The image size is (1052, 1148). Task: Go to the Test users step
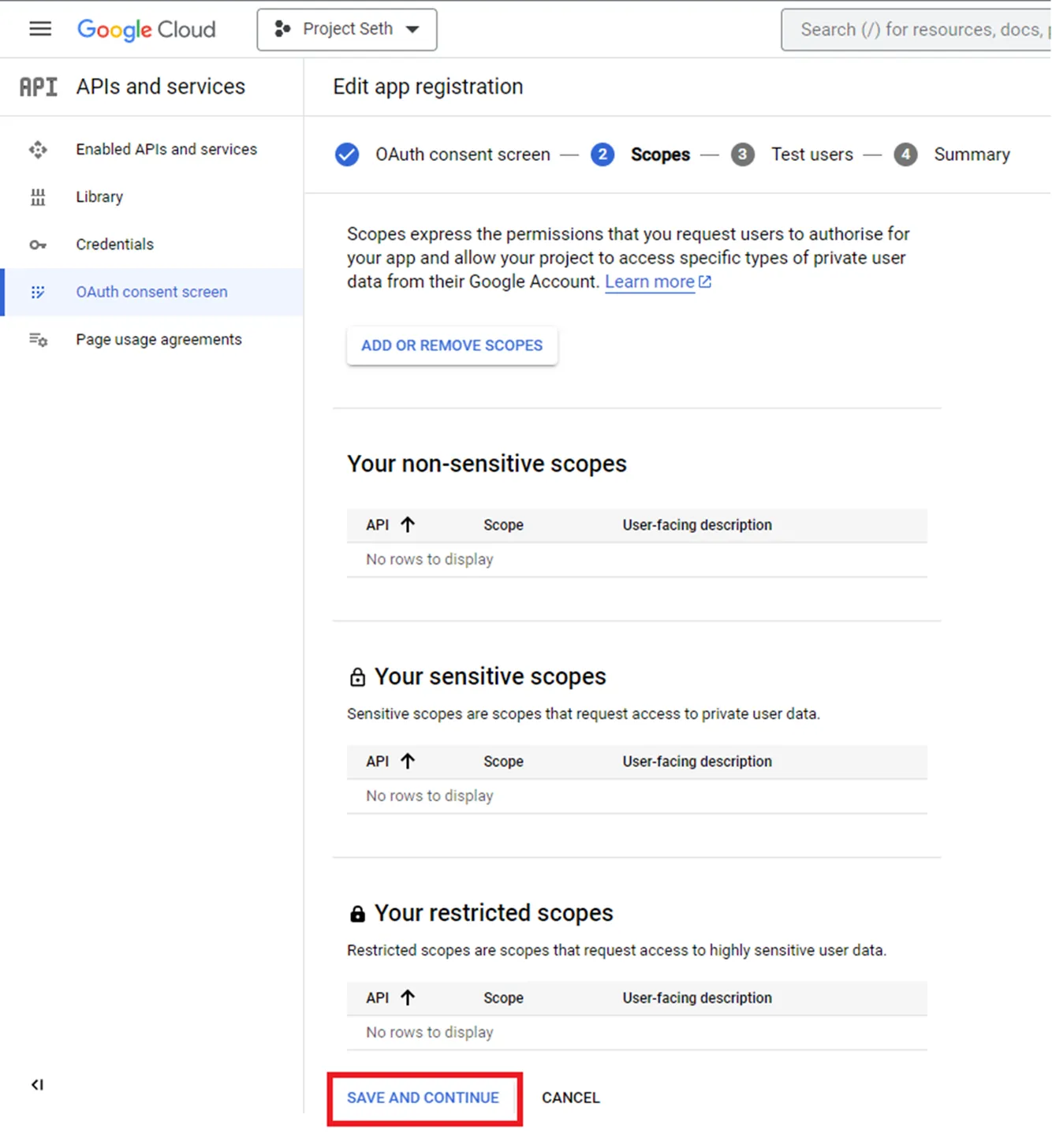click(811, 155)
